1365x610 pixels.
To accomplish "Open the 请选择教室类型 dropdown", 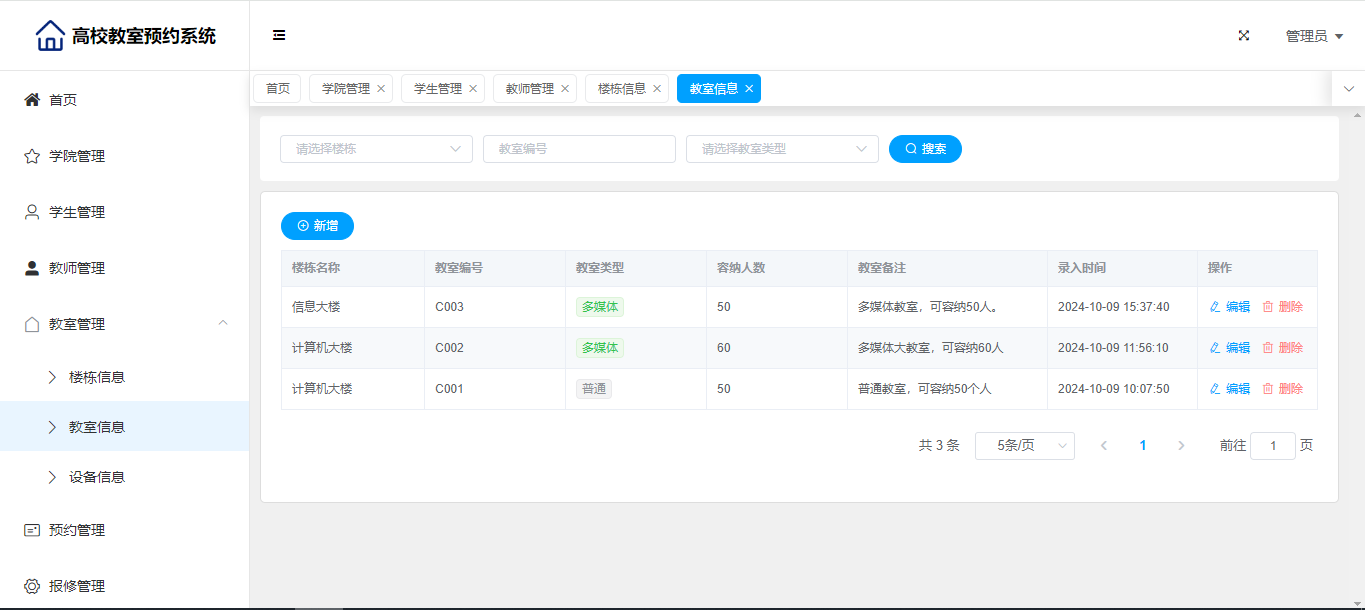I will click(782, 149).
